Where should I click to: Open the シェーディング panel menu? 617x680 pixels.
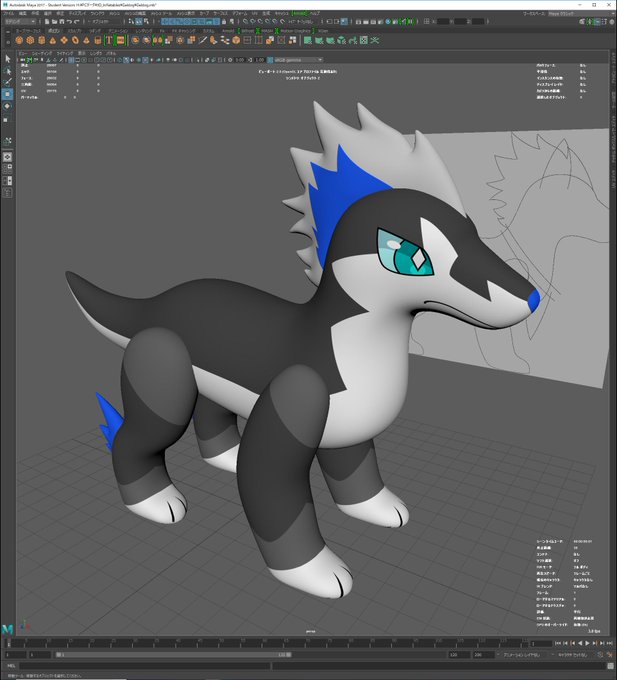click(42, 53)
